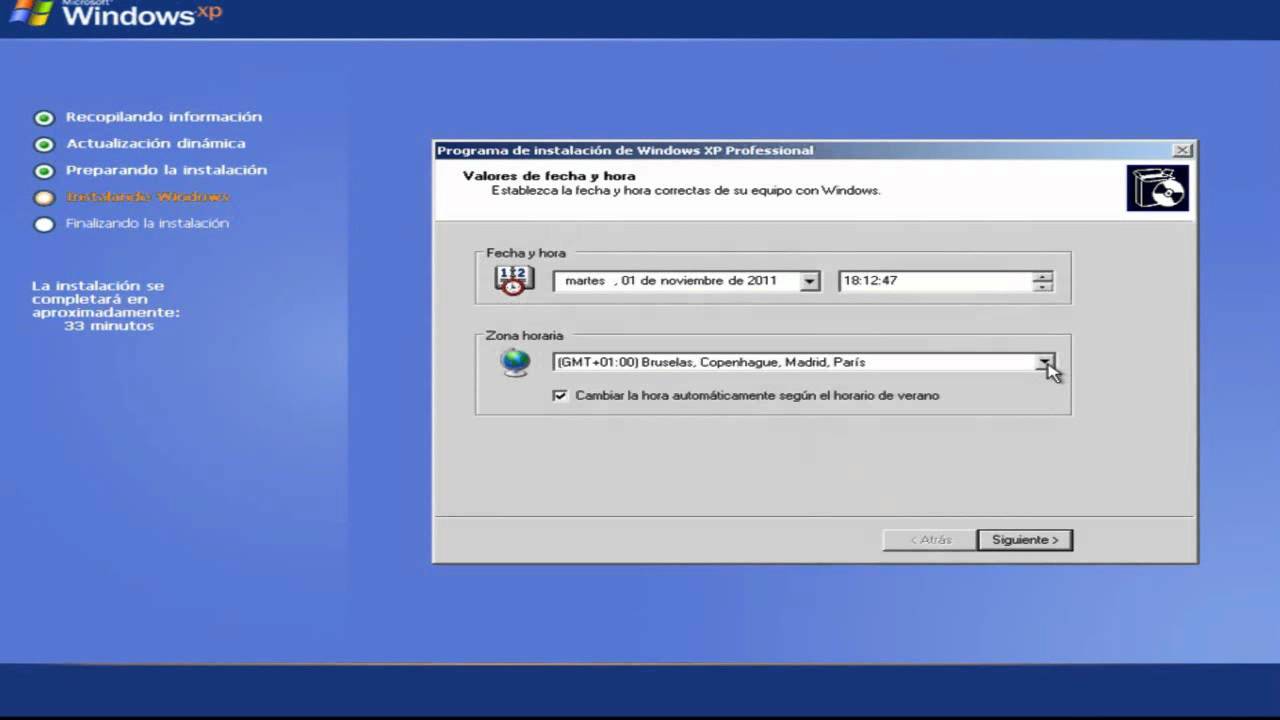Click the Windows XP logo flag
1280x720 pixels.
[31, 13]
